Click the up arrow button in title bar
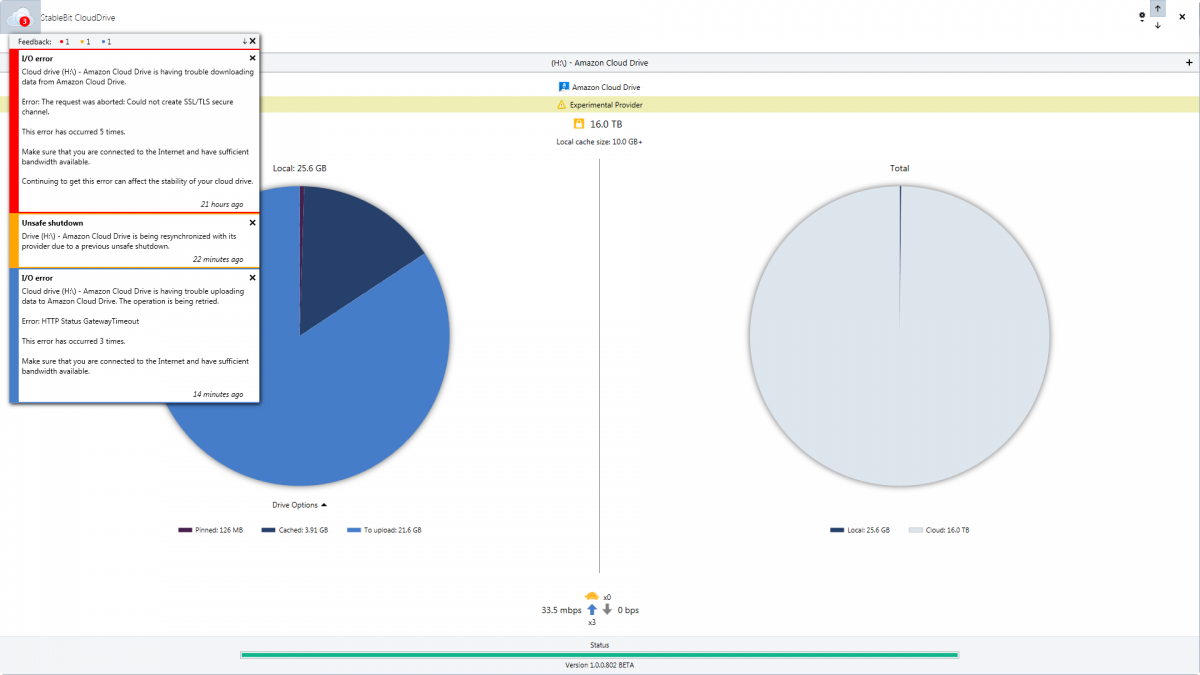The height and width of the screenshot is (675, 1200). pos(1157,8)
